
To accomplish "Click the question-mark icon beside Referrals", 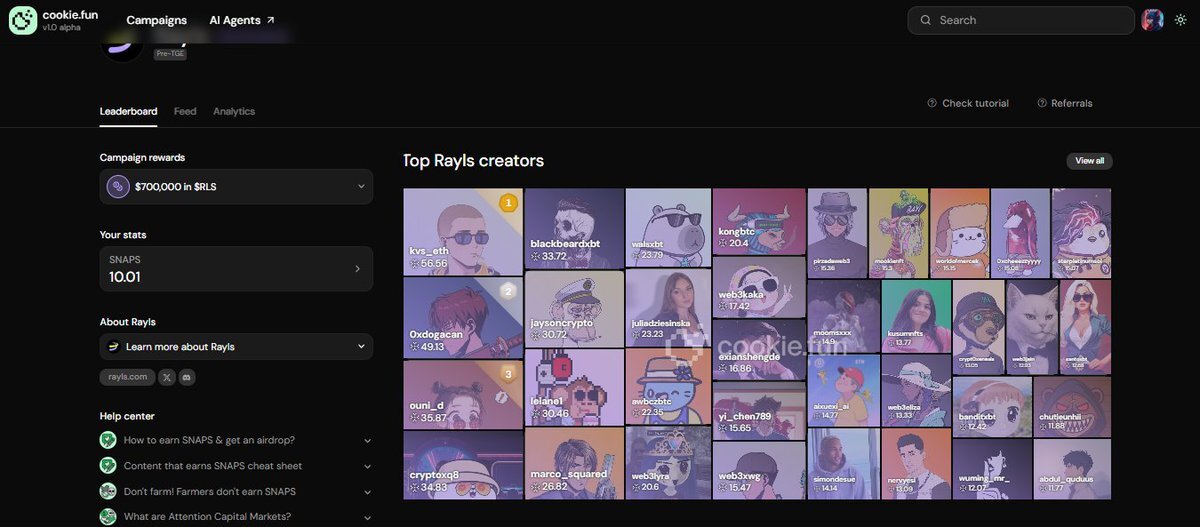I will pyautogui.click(x=1042, y=103).
